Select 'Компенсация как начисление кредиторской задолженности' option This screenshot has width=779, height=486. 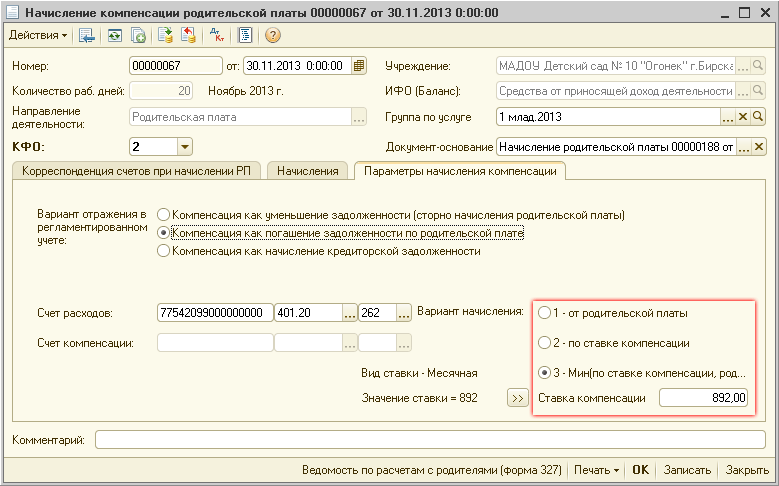pyautogui.click(x=164, y=251)
